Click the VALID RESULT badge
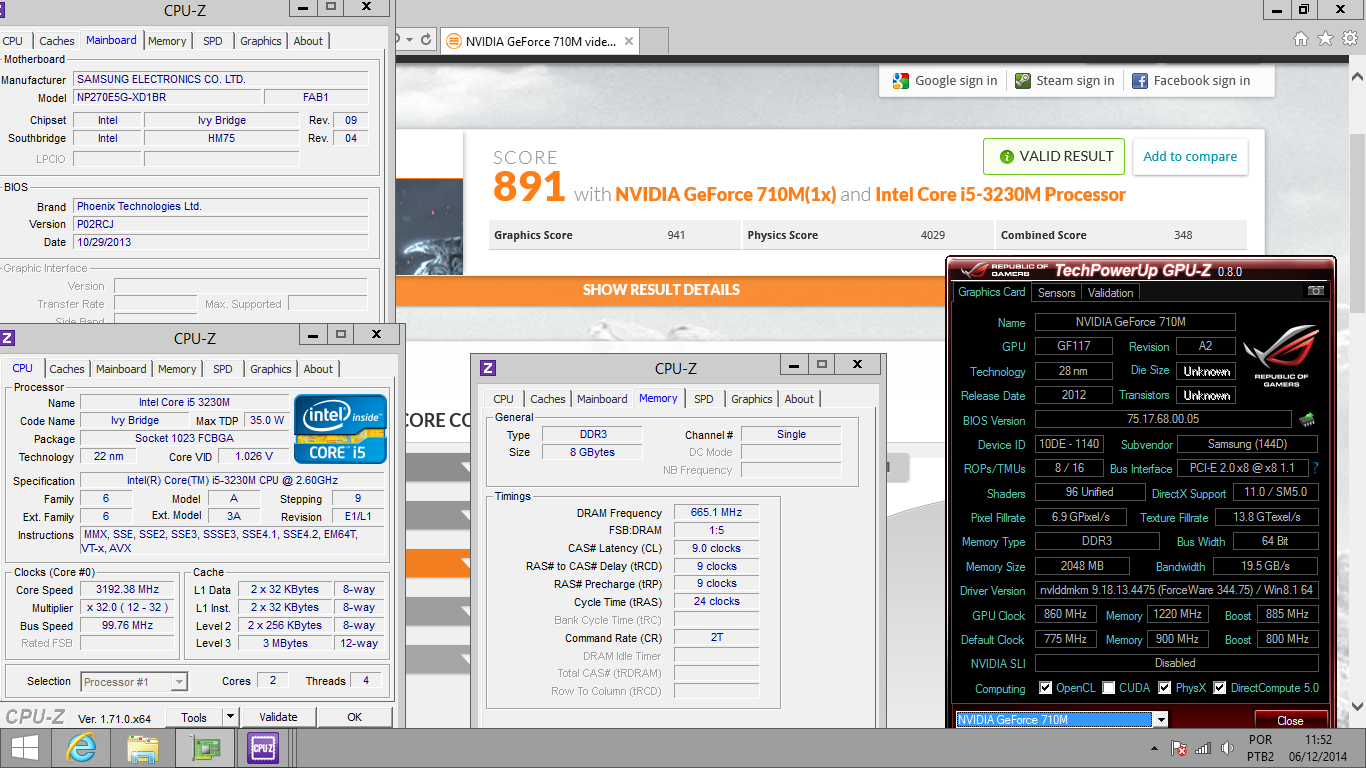The height and width of the screenshot is (768, 1366). [1054, 156]
